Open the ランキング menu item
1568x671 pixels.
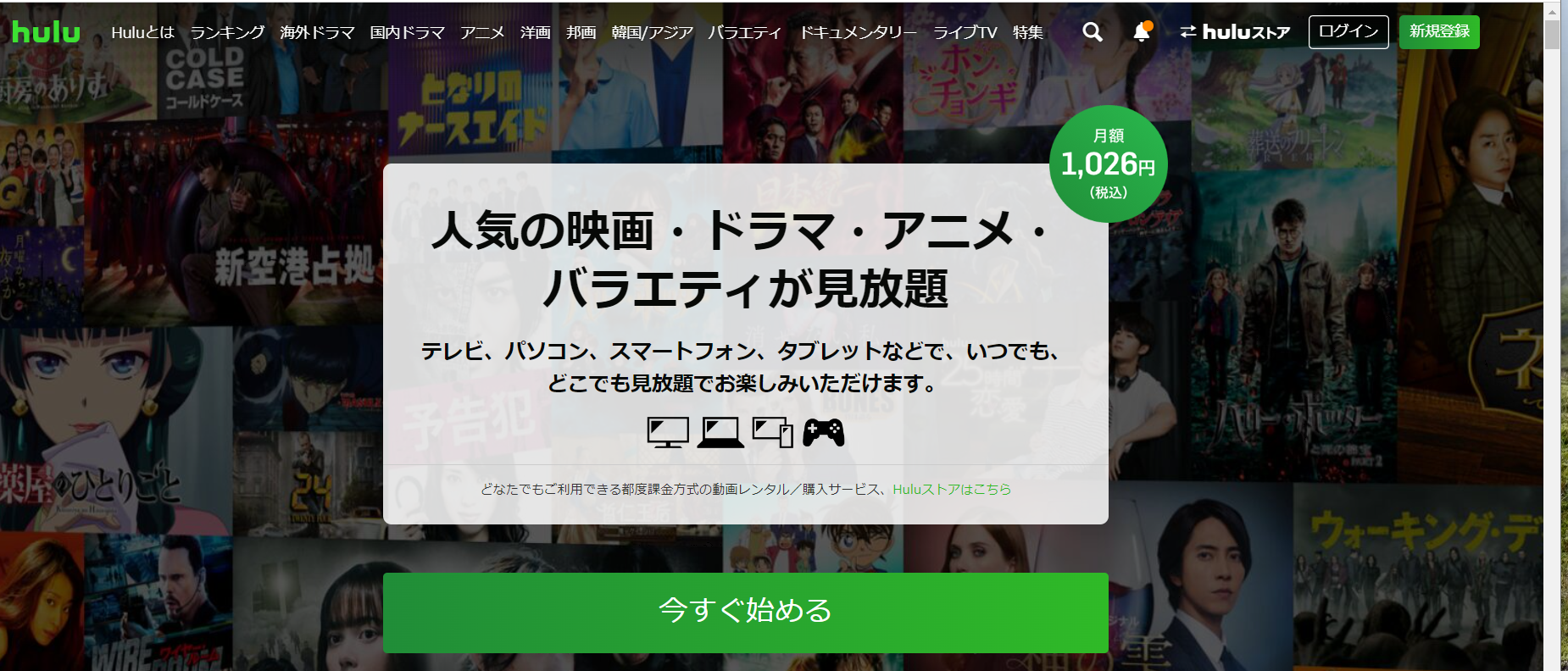coord(227,32)
